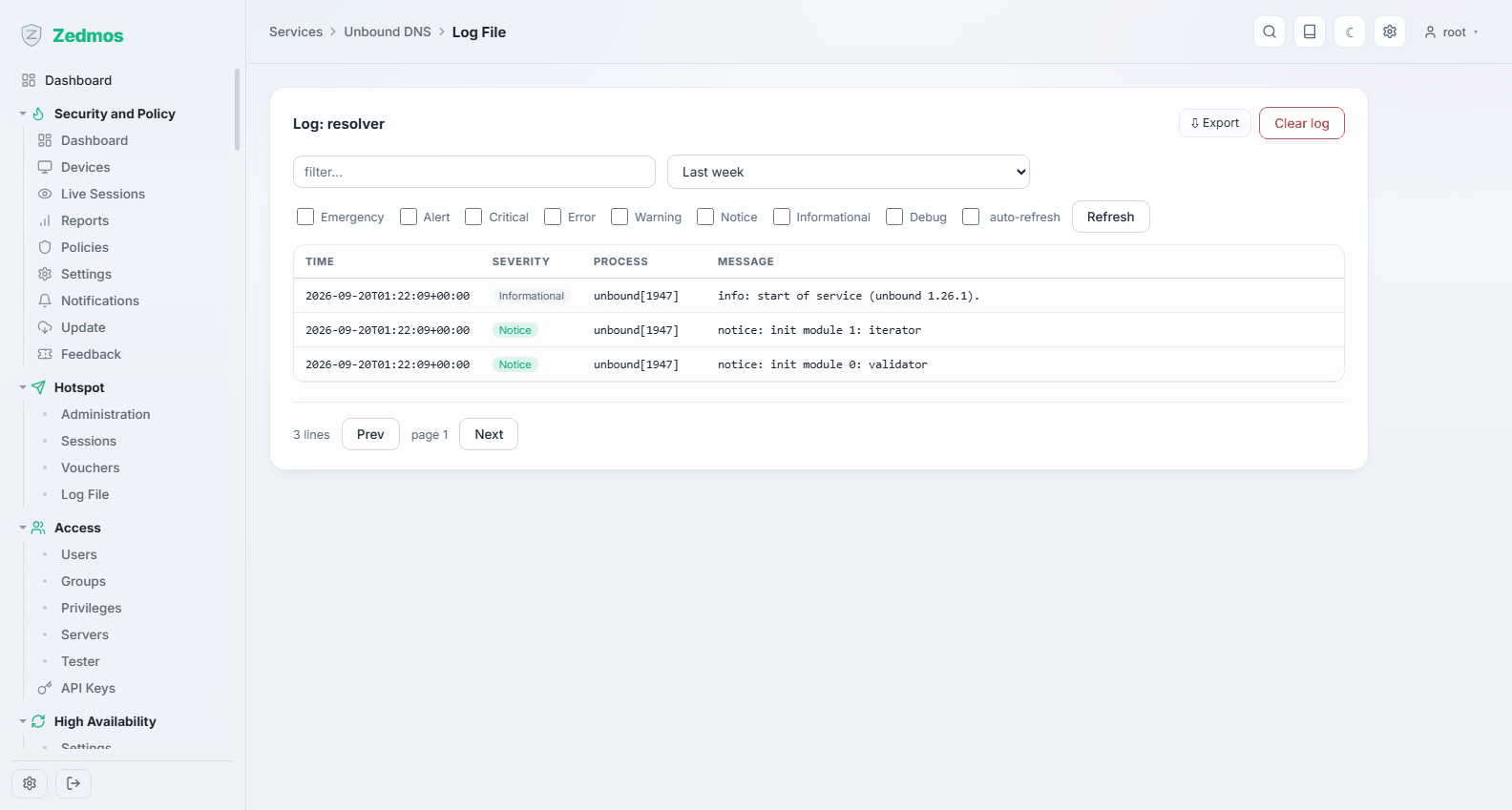Tick the Alert severity checkbox
Screen dimensions: 1512x810
(x=409, y=217)
